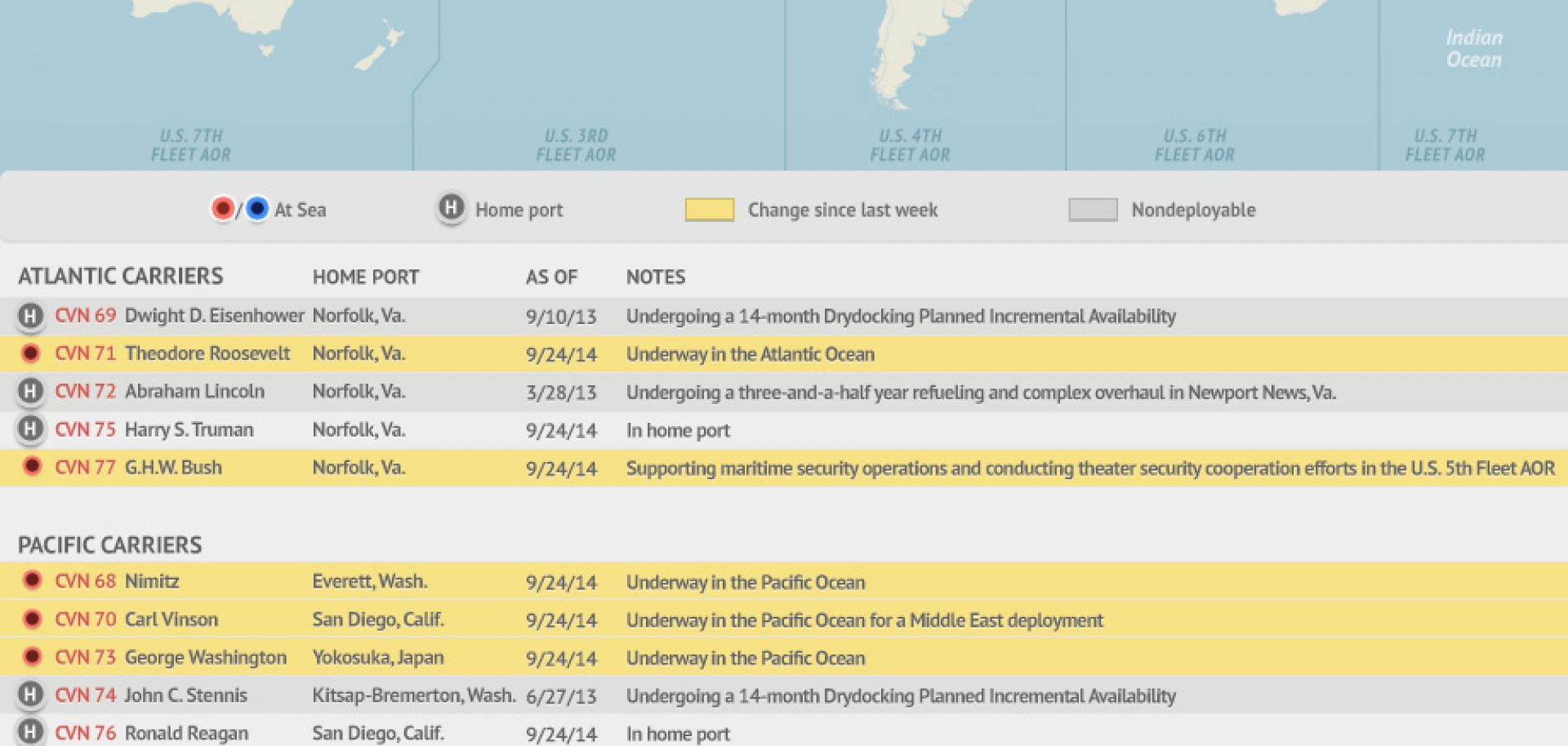Screen dimensions: 1568x746
Task: Click the ship name Ronald Reagan
Action: [x=186, y=733]
